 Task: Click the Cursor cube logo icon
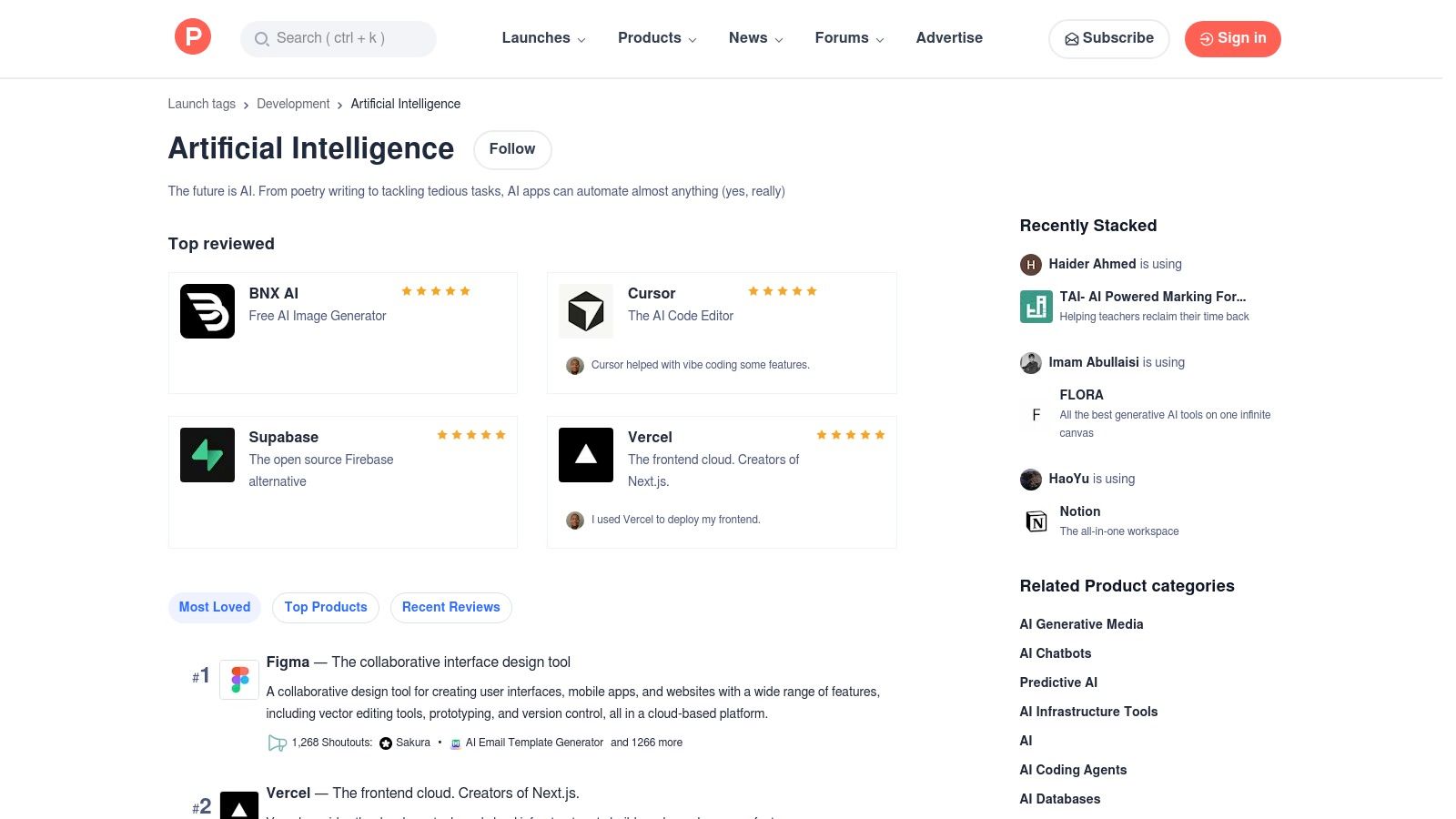click(x=585, y=310)
